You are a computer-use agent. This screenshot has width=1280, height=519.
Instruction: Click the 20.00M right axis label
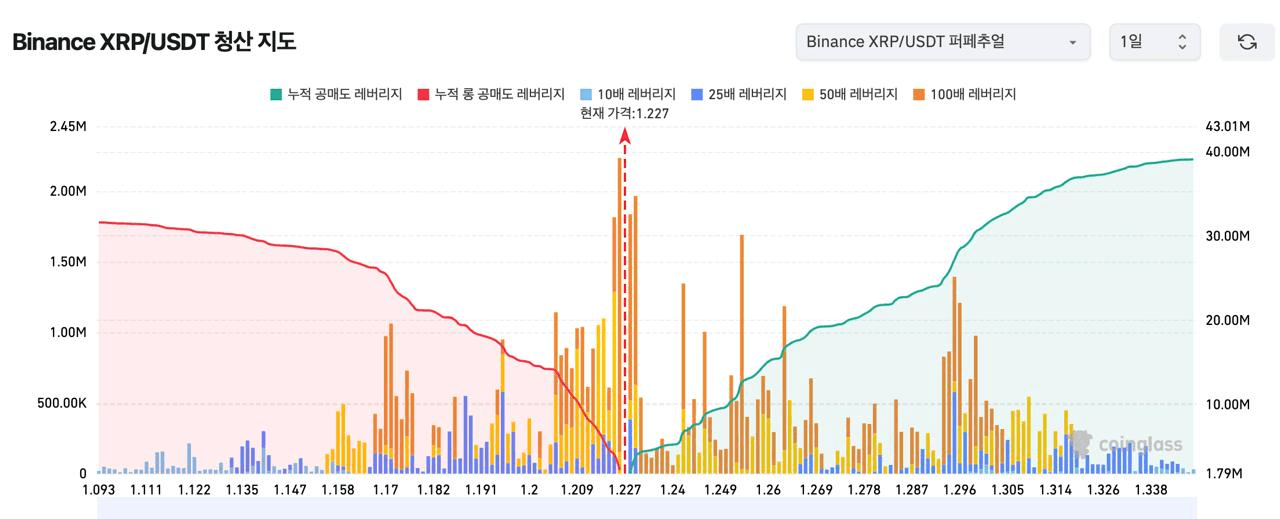click(1229, 320)
